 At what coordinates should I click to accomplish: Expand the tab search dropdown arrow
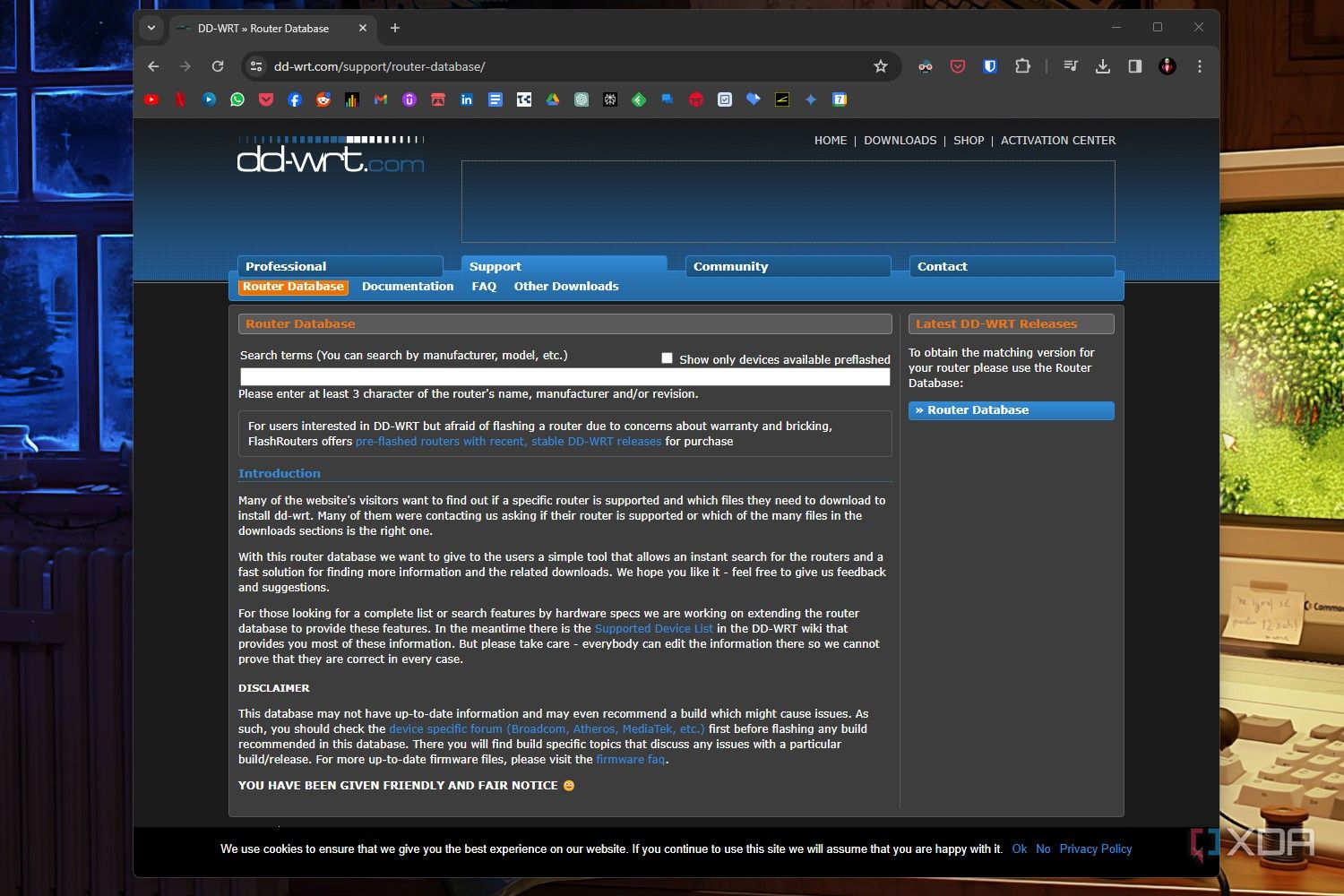coord(151,28)
